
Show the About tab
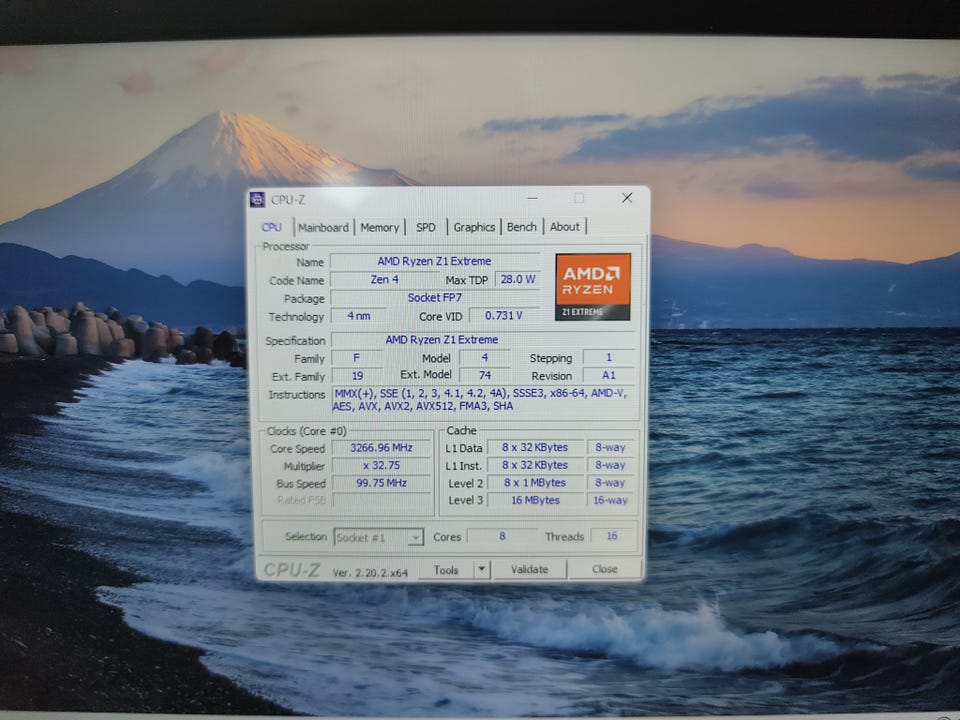coord(564,227)
